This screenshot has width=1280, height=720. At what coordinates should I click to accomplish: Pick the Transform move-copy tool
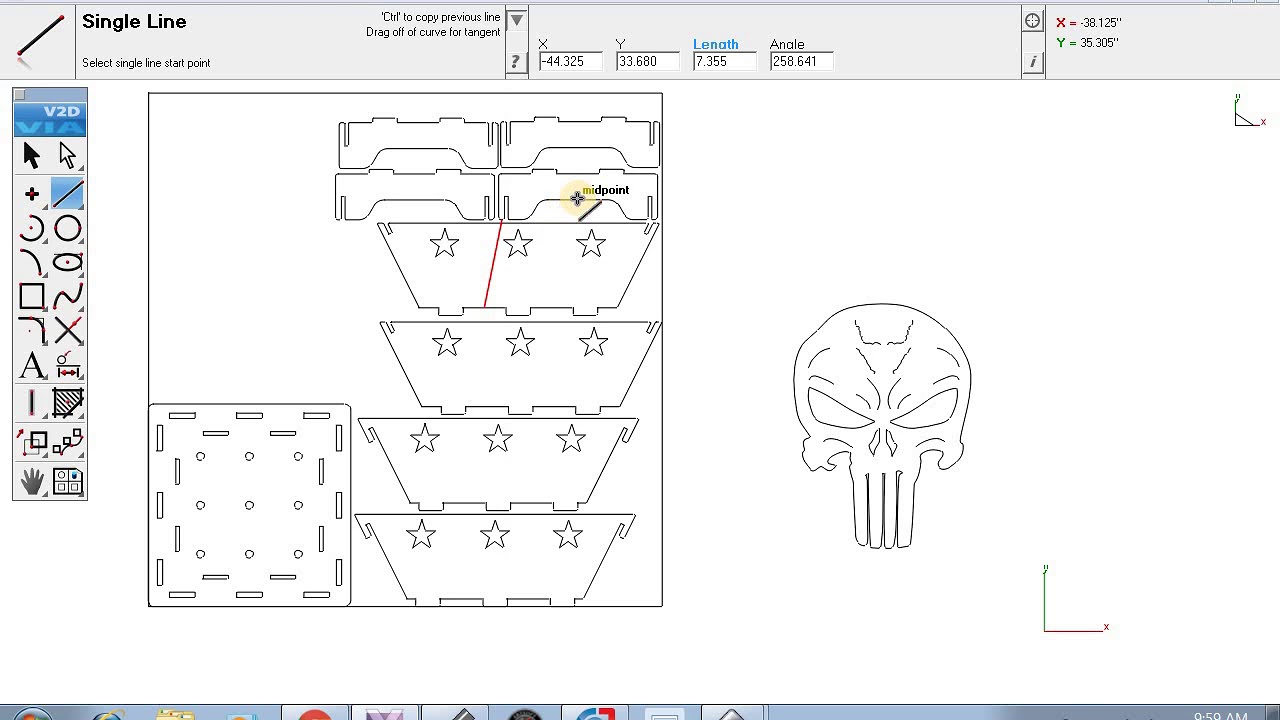pyautogui.click(x=31, y=442)
